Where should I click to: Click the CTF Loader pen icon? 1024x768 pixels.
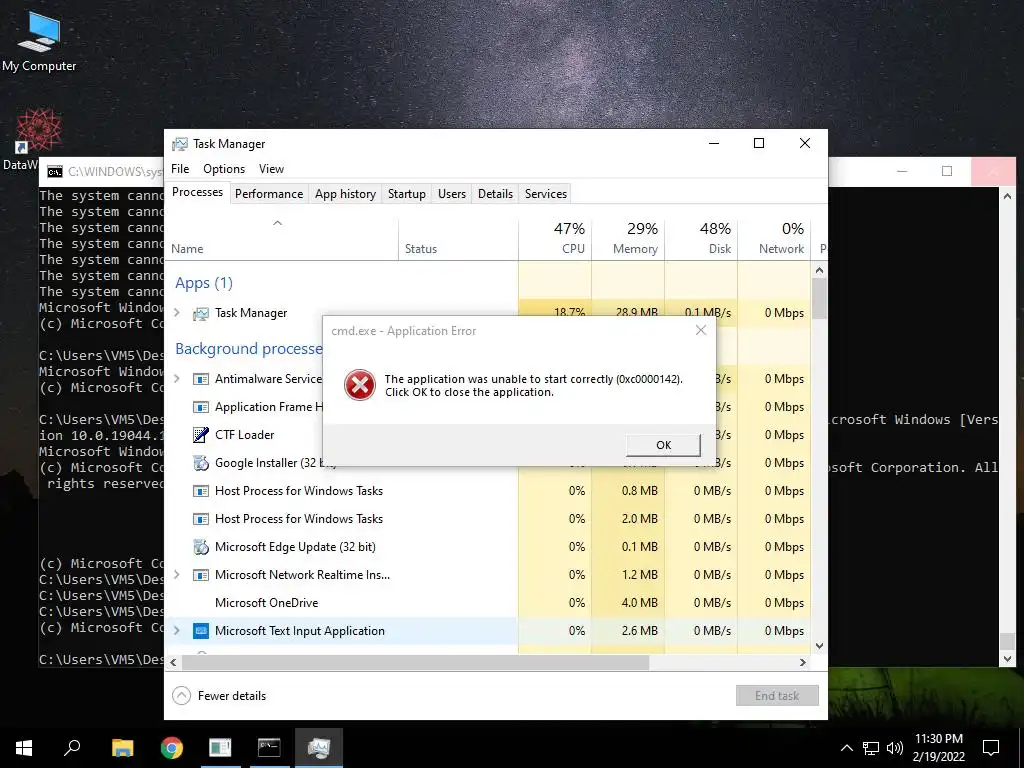[x=200, y=435]
